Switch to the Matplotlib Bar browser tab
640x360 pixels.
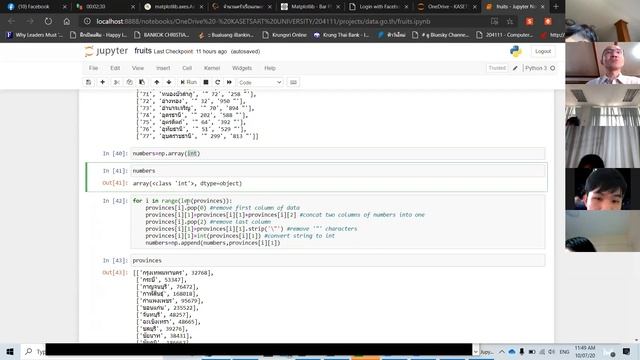(311, 7)
